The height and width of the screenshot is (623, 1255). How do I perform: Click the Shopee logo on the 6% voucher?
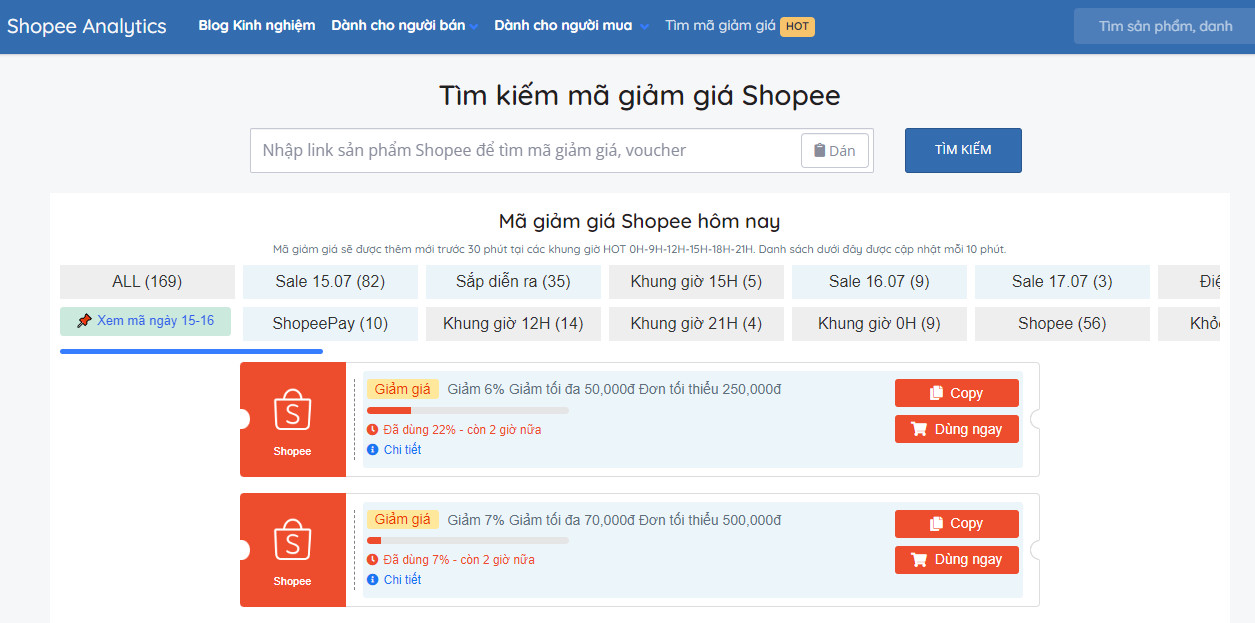[x=292, y=411]
